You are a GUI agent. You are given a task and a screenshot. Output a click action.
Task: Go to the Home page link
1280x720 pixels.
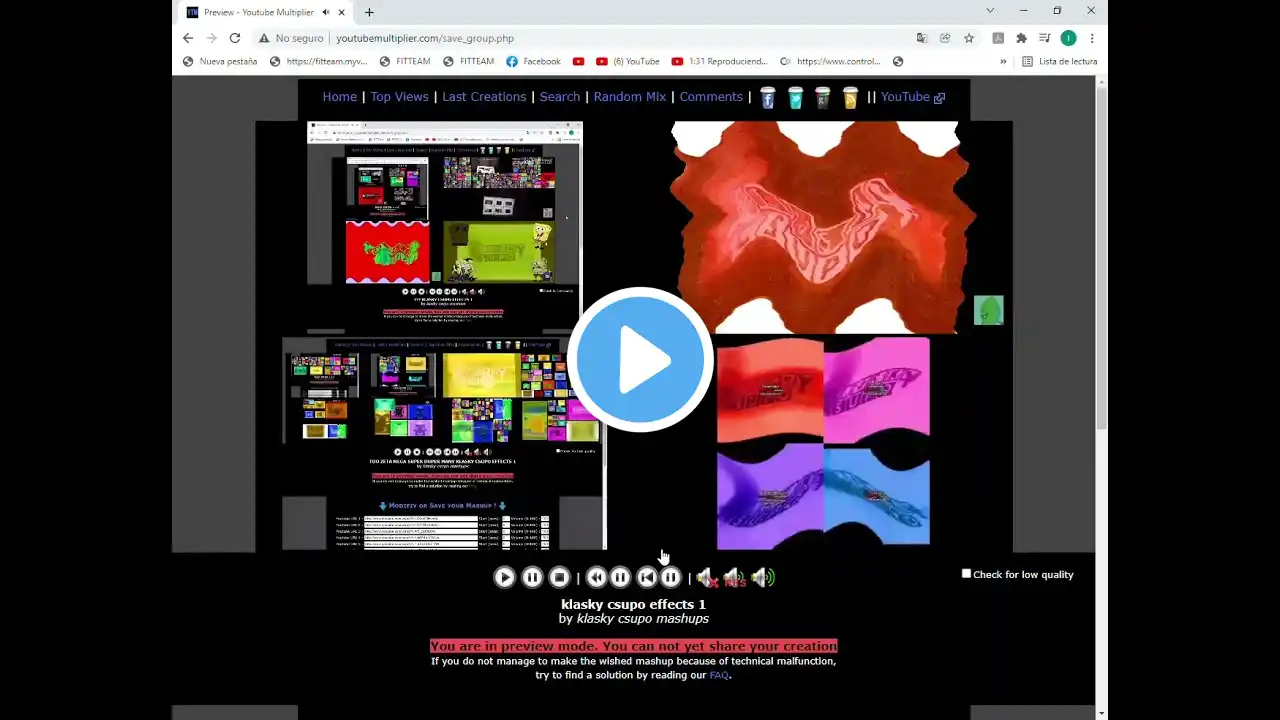click(x=340, y=97)
